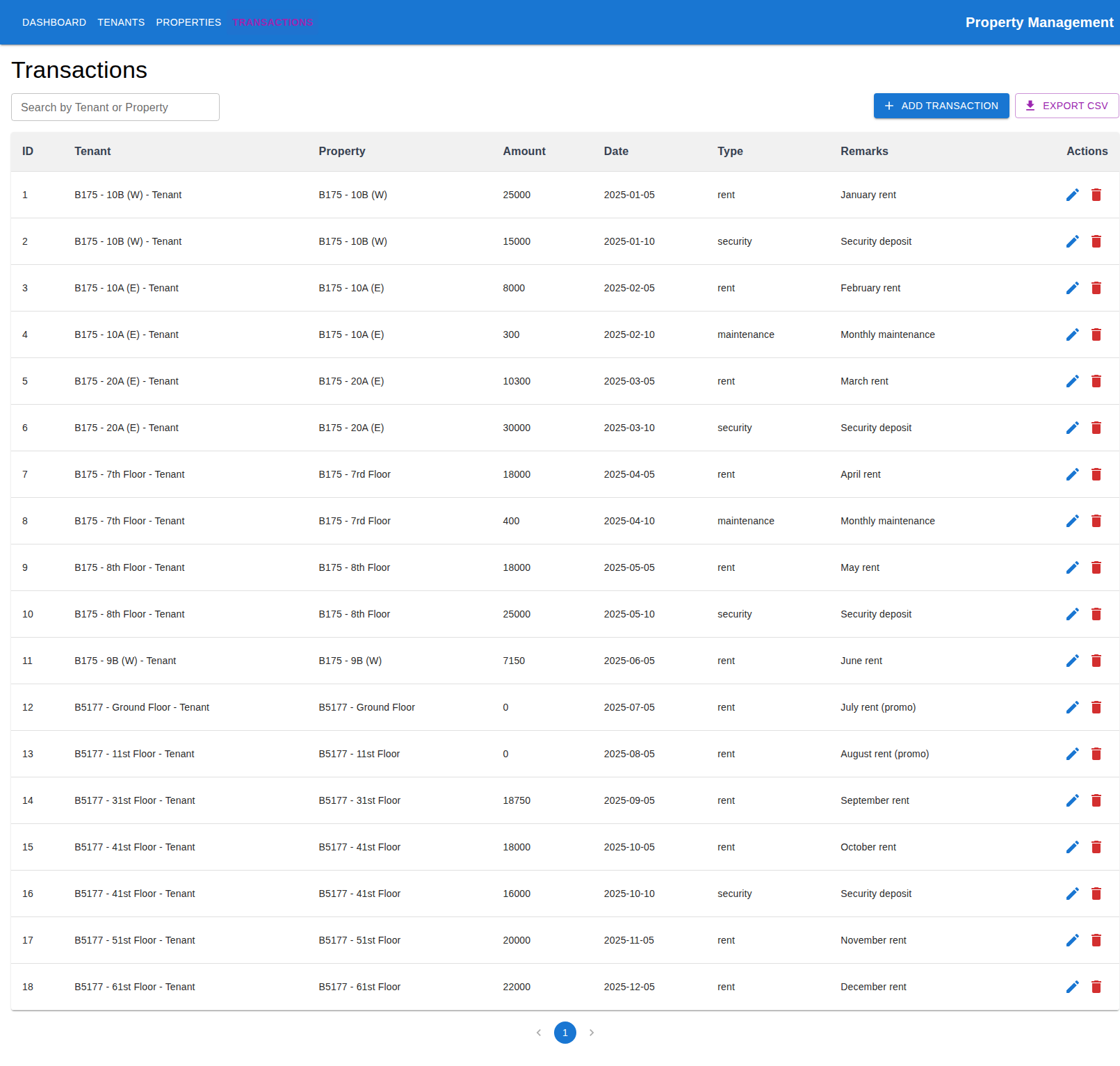Delete the May rent transaction
Viewport: 1120px width, 1066px height.
tap(1096, 567)
